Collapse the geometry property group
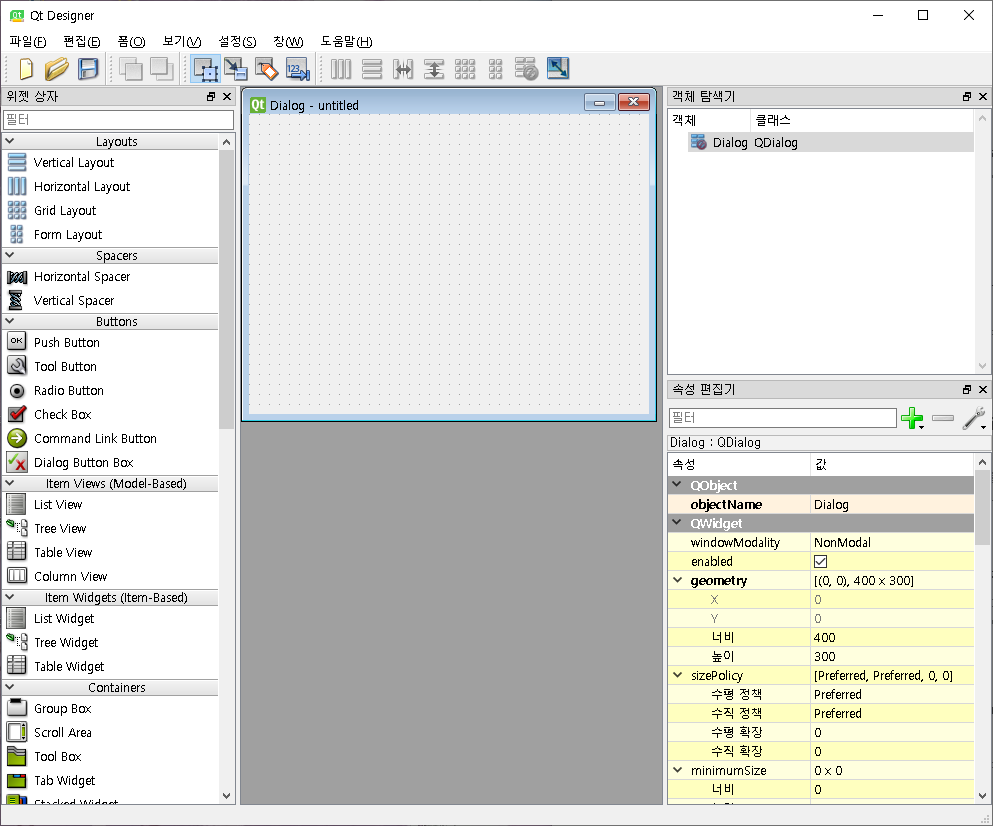This screenshot has width=993, height=826. [678, 580]
